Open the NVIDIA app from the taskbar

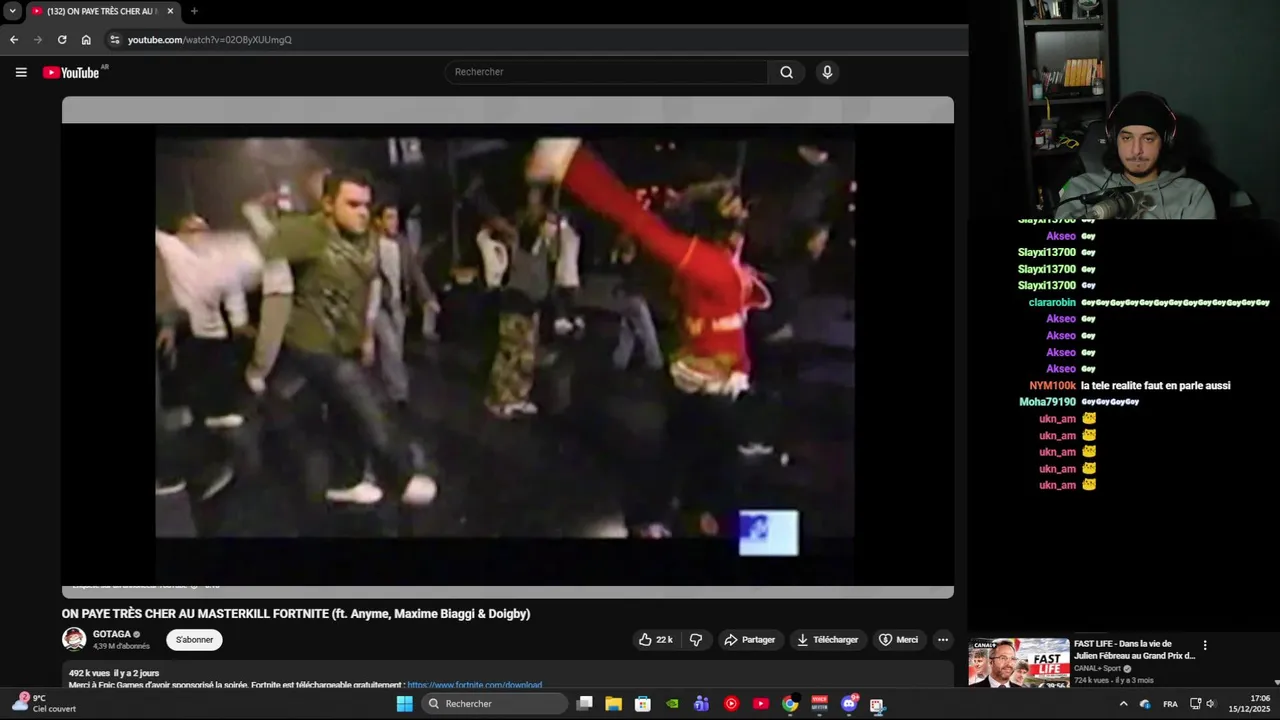point(673,704)
